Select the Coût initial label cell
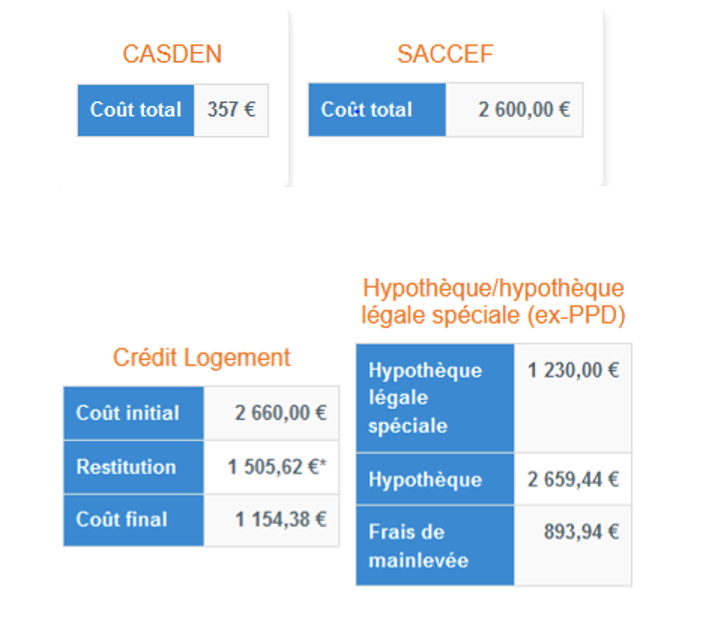The image size is (716, 624). point(134,413)
